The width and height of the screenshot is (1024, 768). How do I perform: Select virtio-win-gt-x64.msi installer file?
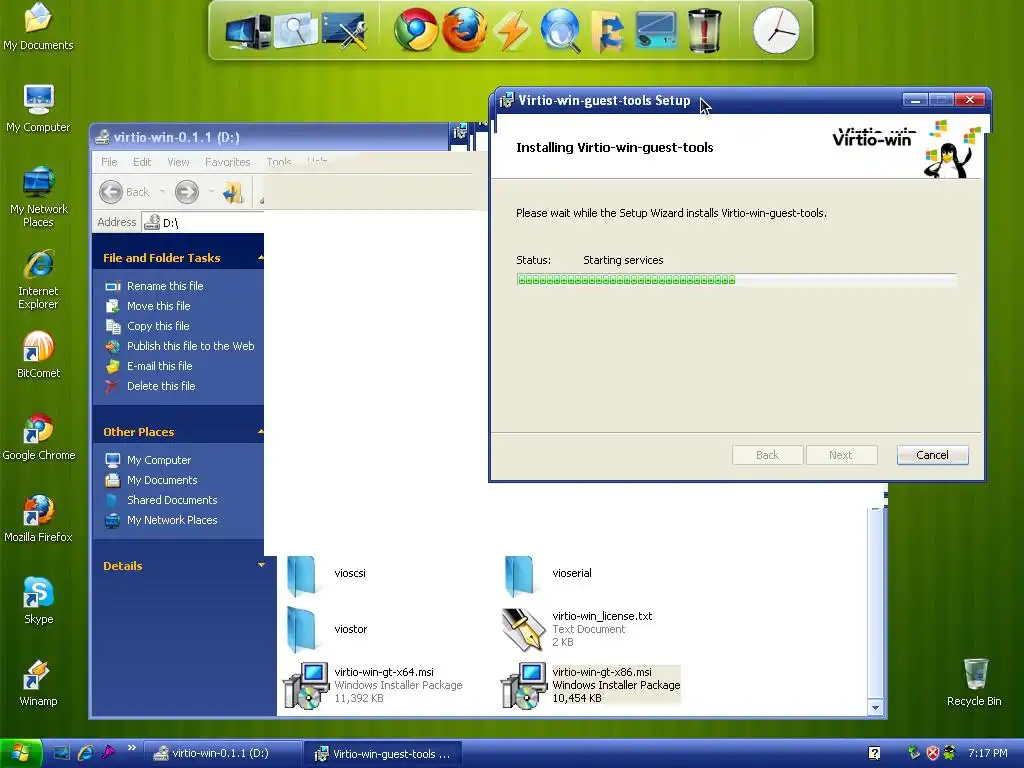(372, 685)
